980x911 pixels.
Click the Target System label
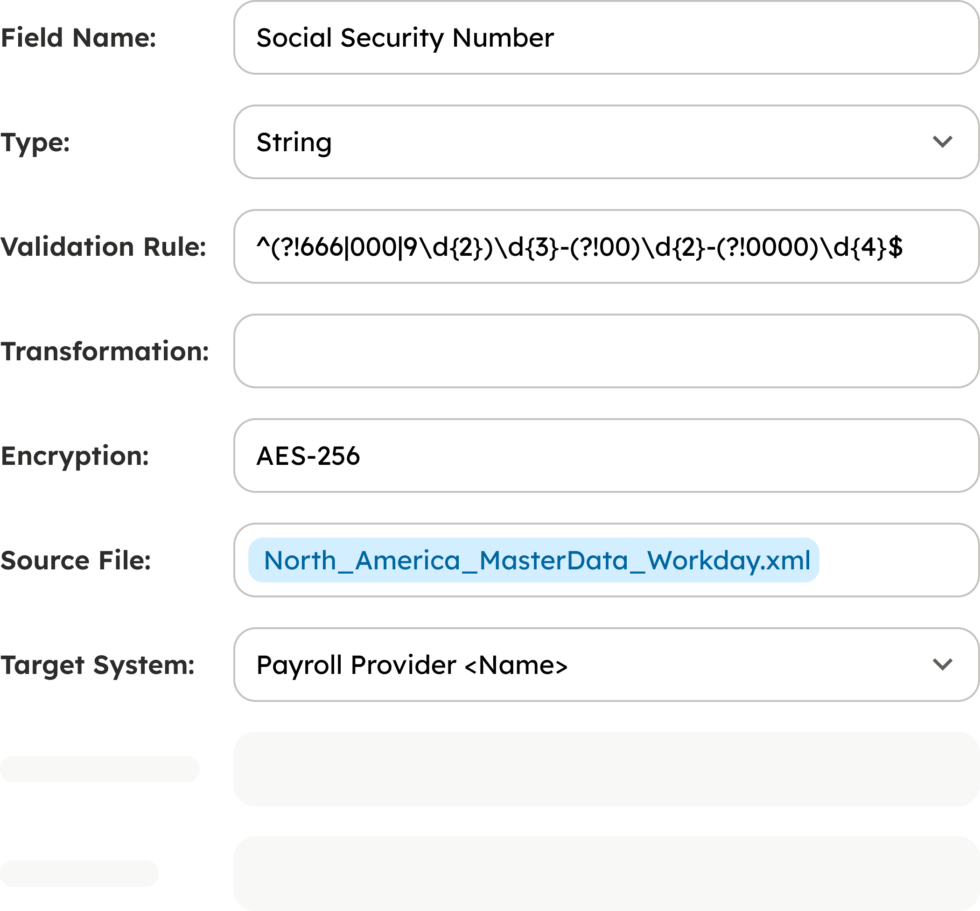[x=97, y=665]
